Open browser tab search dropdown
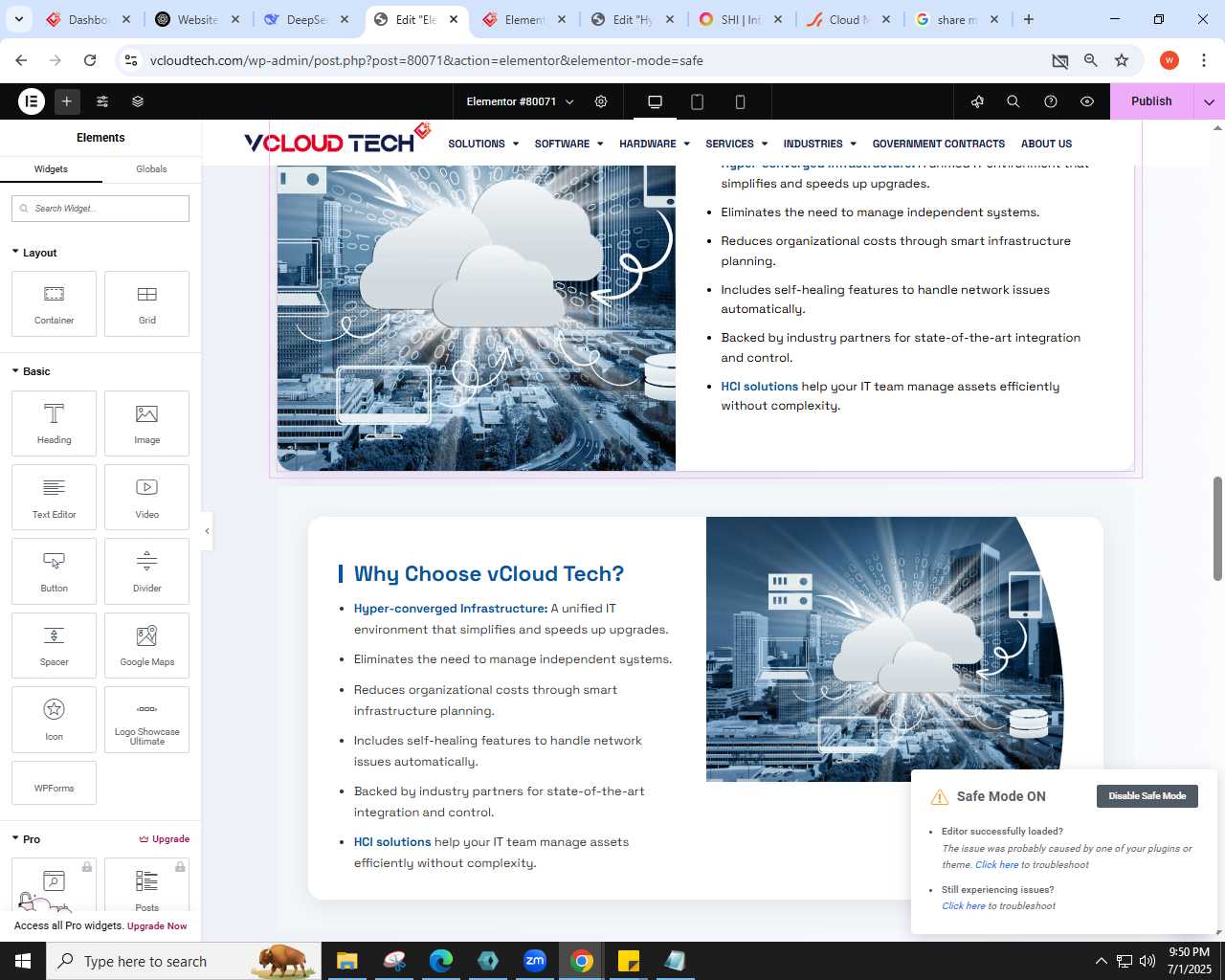The image size is (1225, 980). [19, 19]
